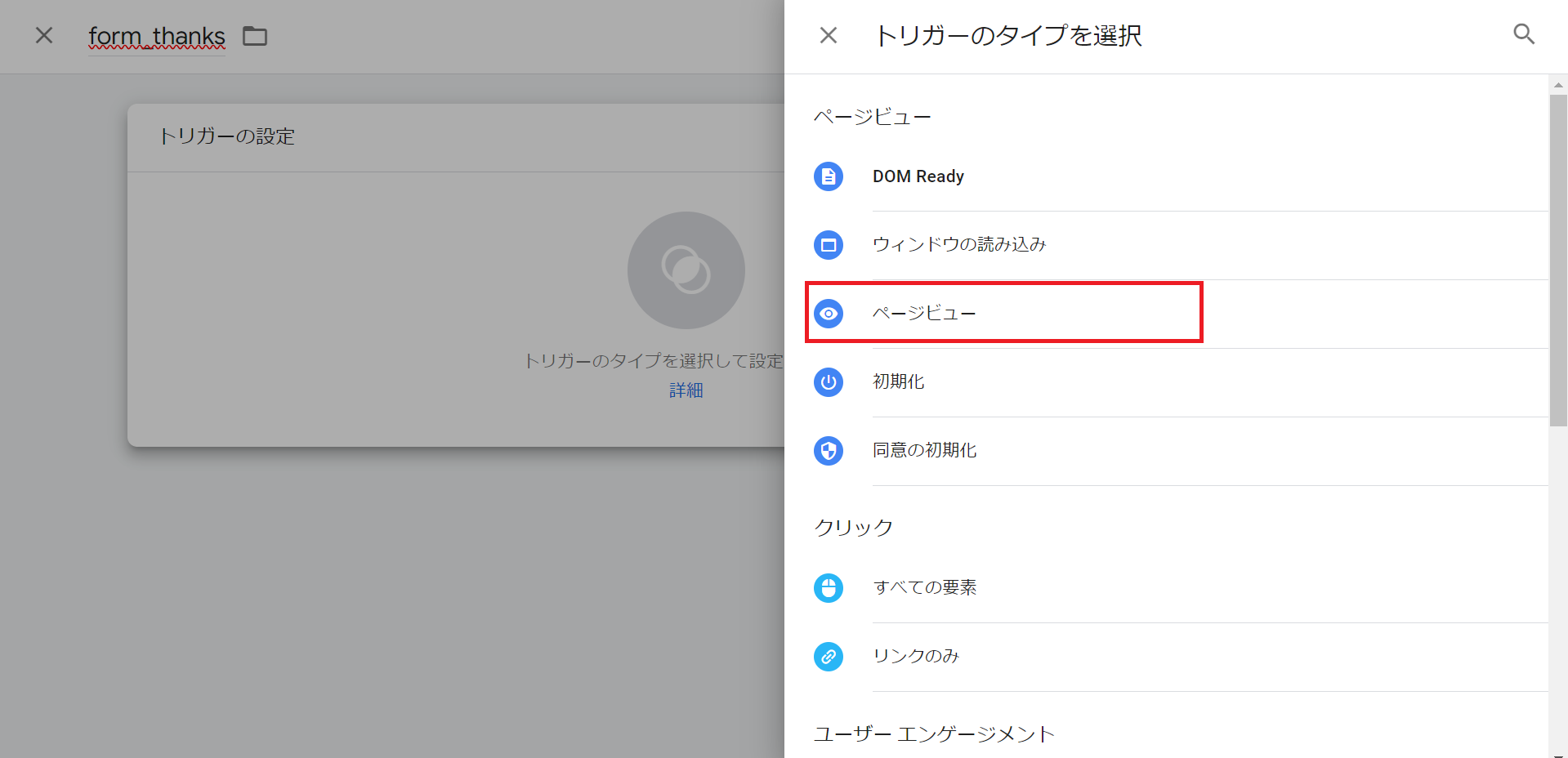1568x758 pixels.
Task: Click the window load trigger icon
Action: click(x=828, y=245)
